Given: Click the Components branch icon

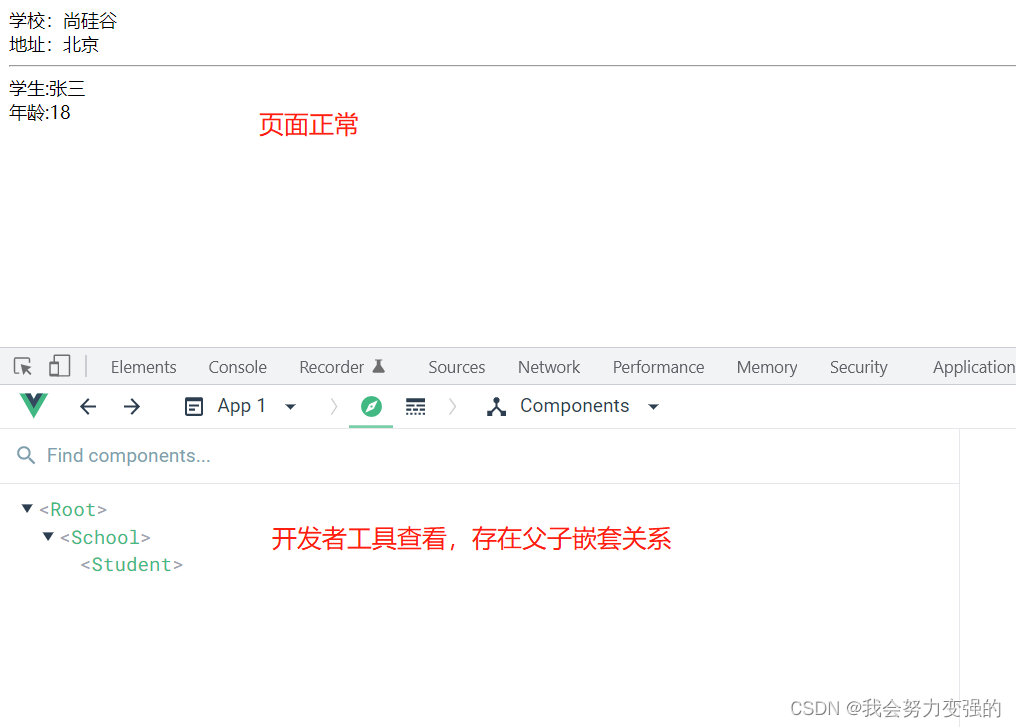Looking at the screenshot, I should [x=497, y=406].
